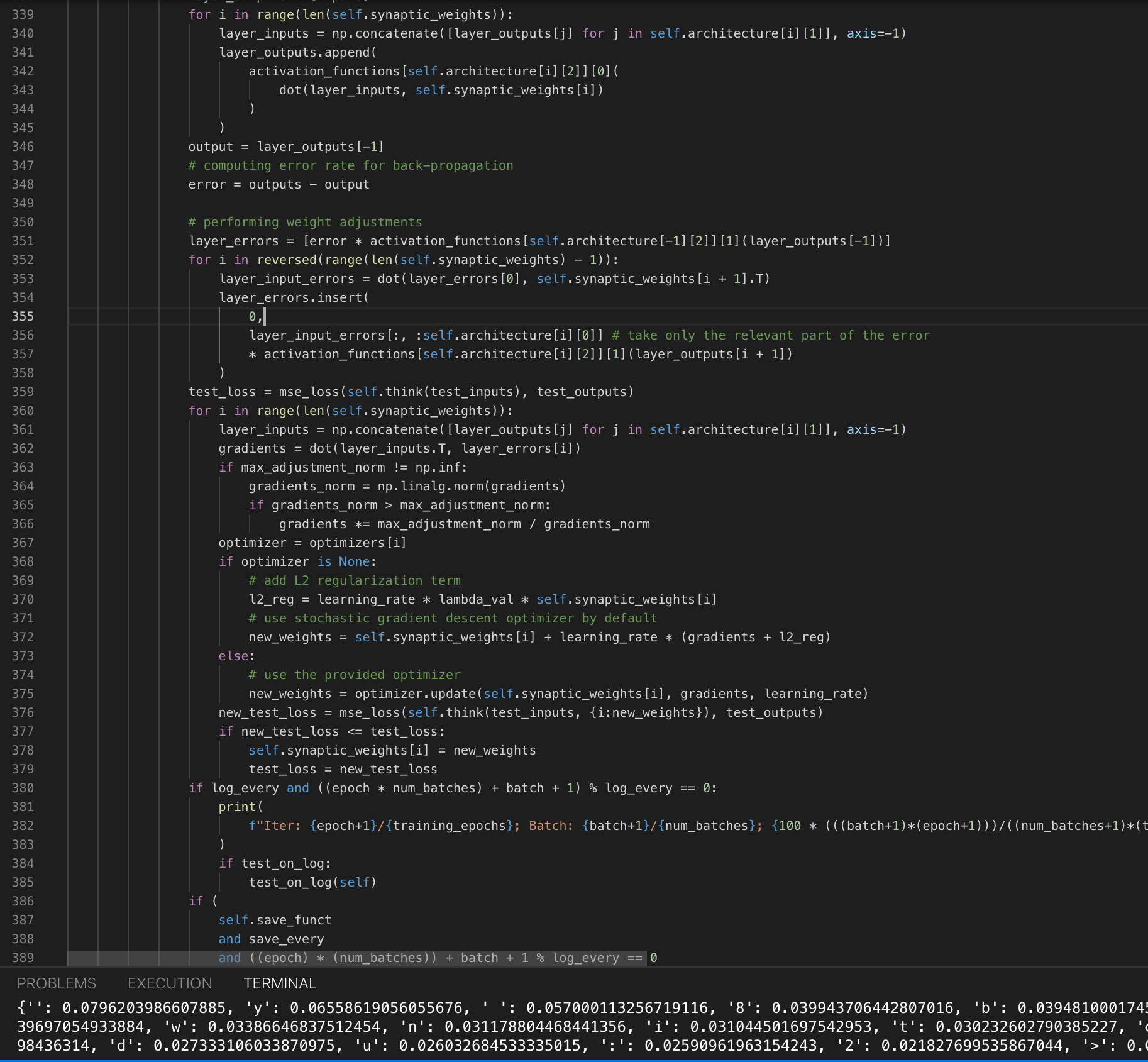
Task: Select the TERMINAL tab
Action: [280, 983]
